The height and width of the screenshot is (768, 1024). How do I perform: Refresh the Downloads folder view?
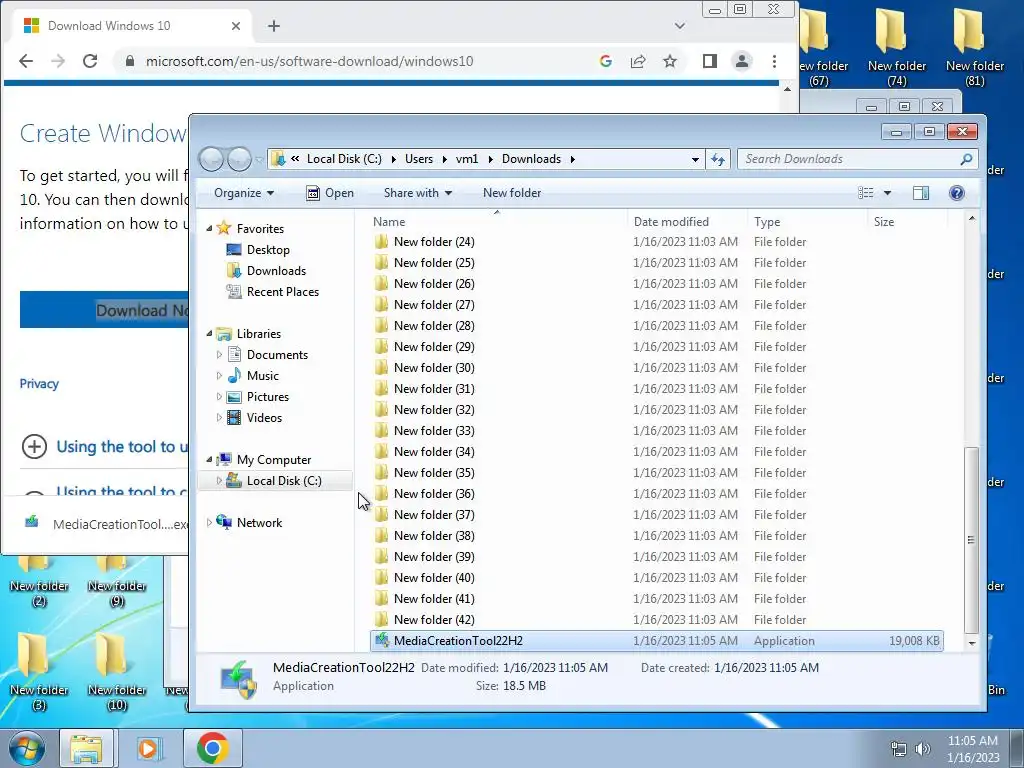coord(718,159)
